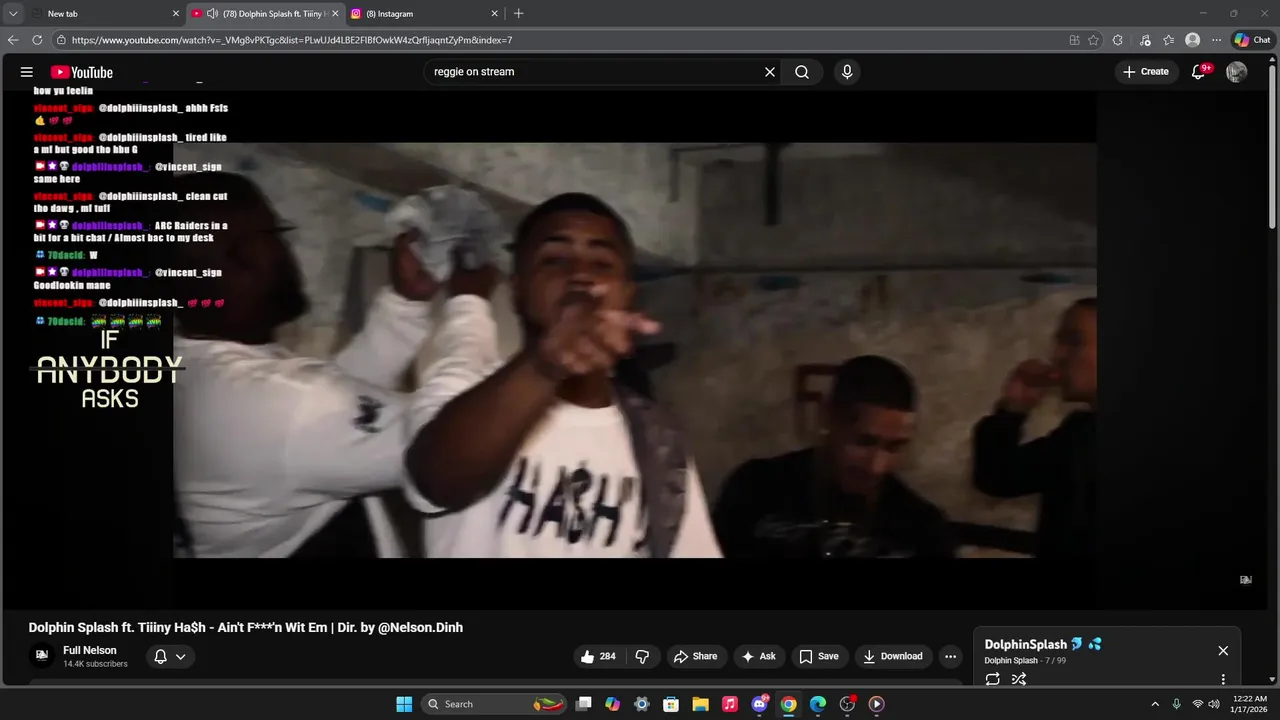
Task: Open the YouTube account avatar menu
Action: click(x=1237, y=72)
